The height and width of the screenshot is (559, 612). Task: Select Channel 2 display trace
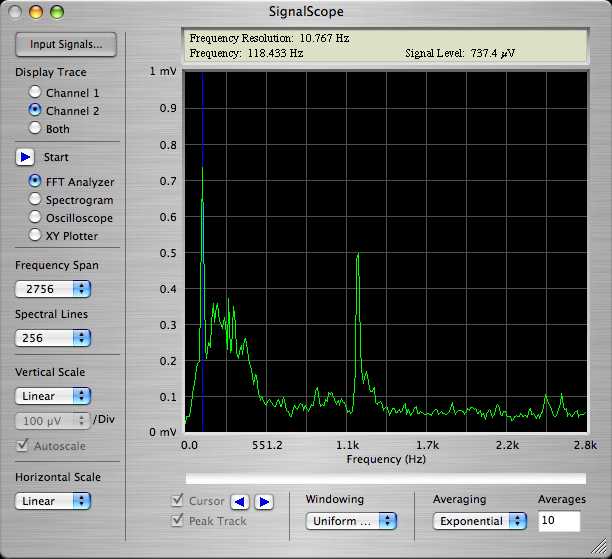coord(36,111)
